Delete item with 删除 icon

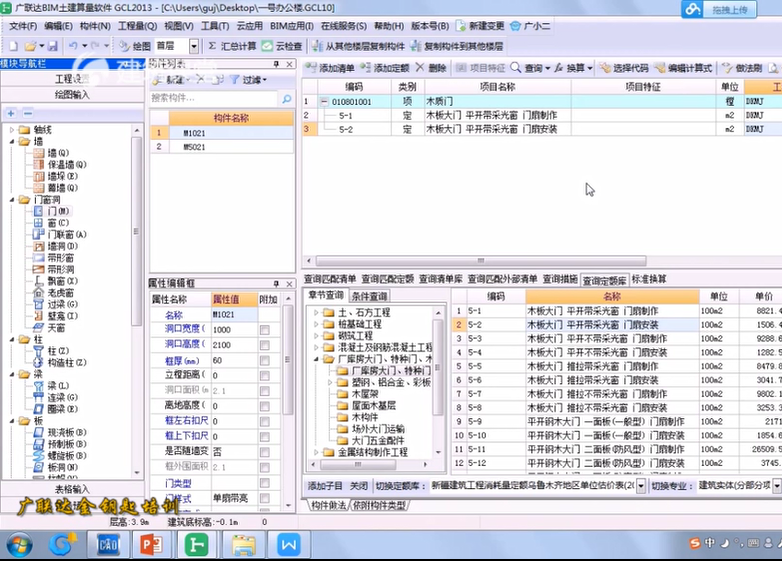430,68
